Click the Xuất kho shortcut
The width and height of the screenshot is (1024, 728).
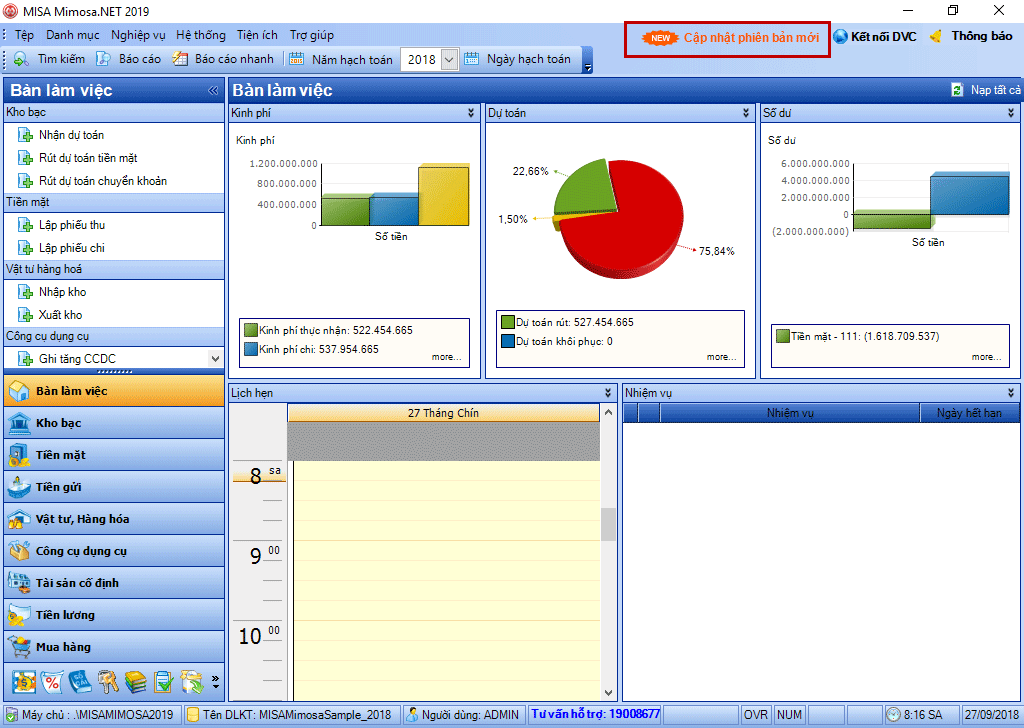tap(60, 315)
